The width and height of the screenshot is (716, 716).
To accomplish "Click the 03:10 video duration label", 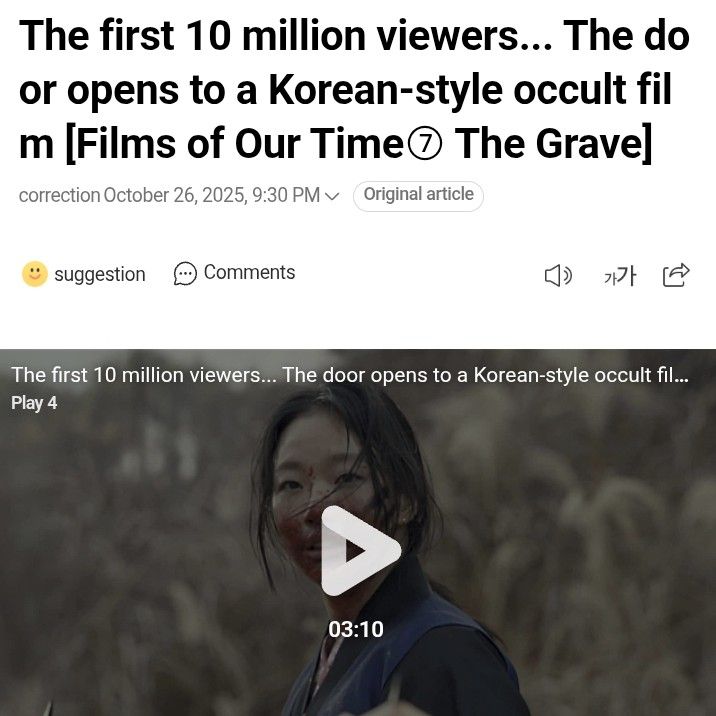I will click(x=356, y=629).
